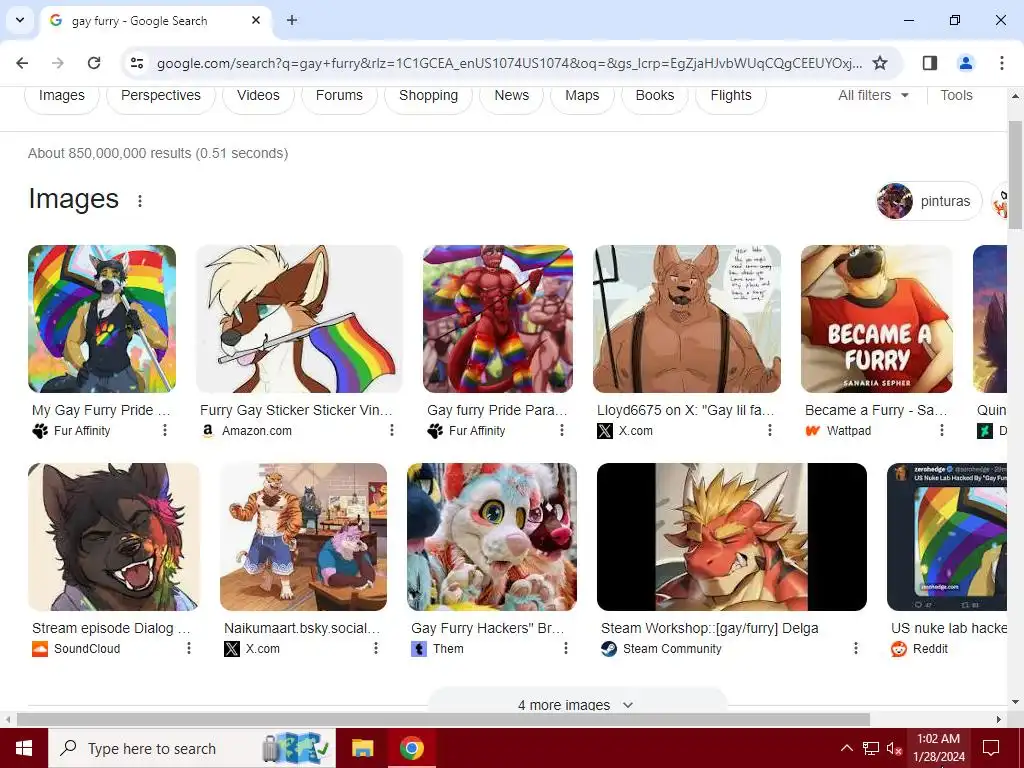Image resolution: width=1024 pixels, height=768 pixels.
Task: View site information icon in address bar
Action: pos(137,63)
